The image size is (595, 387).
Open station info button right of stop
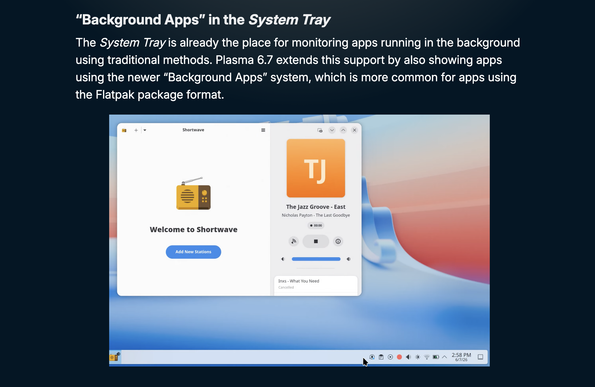[x=338, y=241]
